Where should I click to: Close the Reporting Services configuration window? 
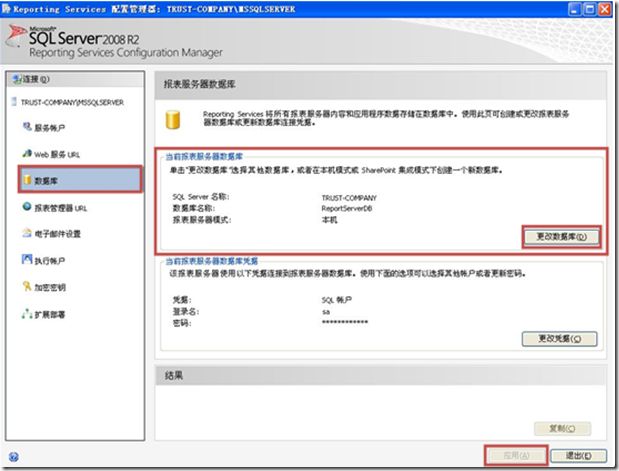point(605,9)
